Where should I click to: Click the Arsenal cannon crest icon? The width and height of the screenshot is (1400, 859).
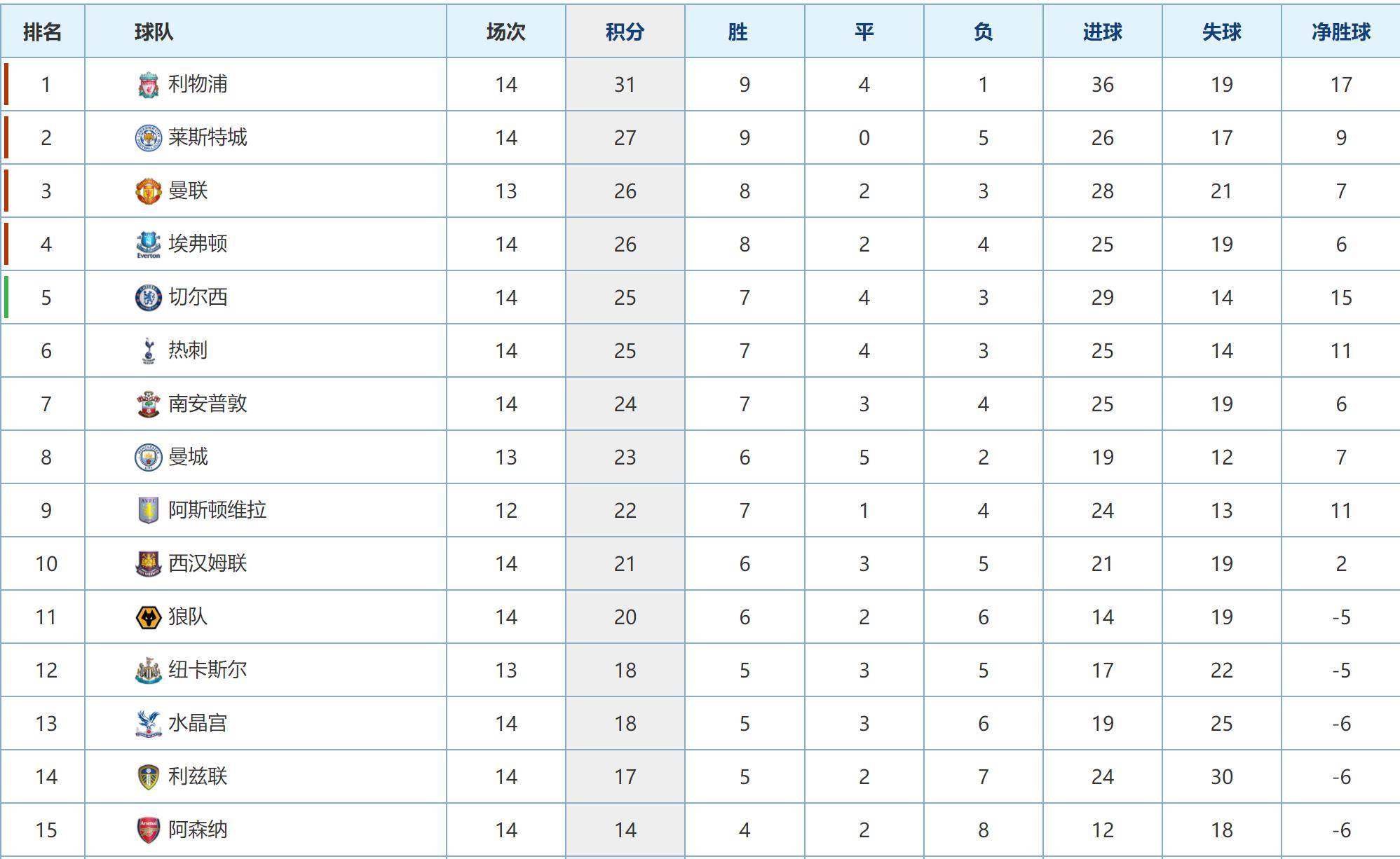[148, 830]
